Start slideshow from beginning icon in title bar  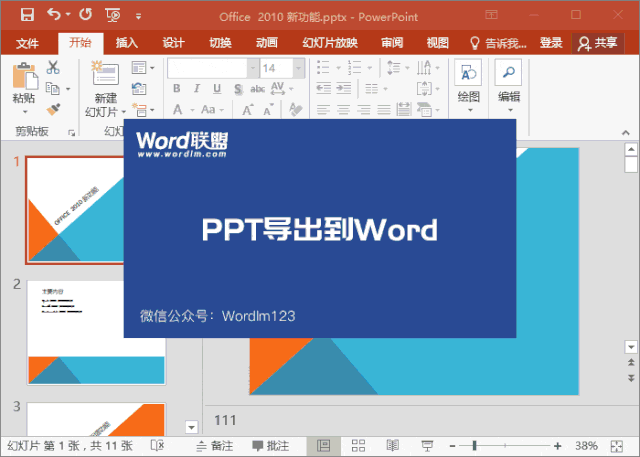point(113,15)
